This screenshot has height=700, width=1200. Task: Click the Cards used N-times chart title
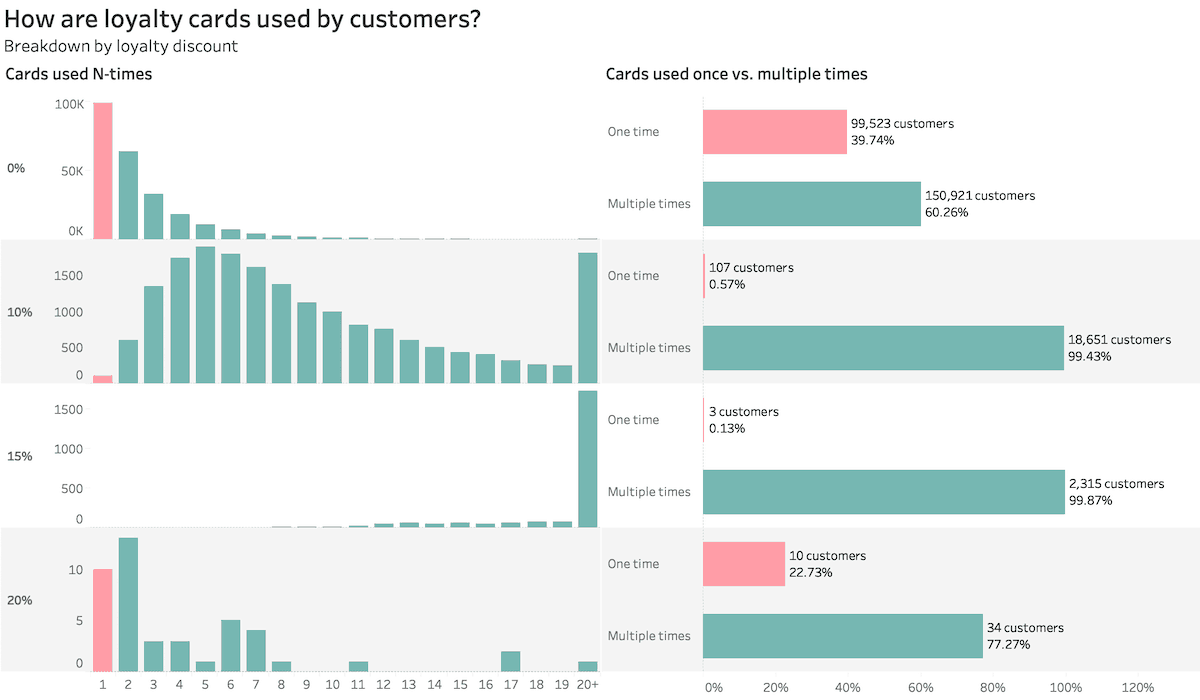[x=79, y=74]
